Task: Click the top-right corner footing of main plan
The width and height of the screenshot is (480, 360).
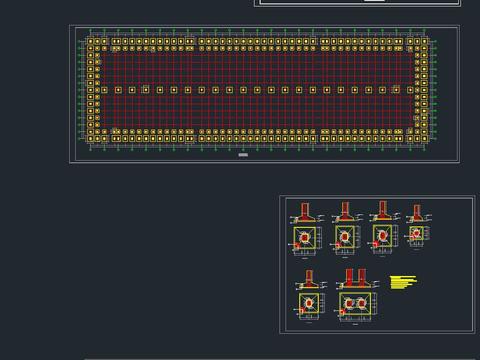Action: [424, 41]
